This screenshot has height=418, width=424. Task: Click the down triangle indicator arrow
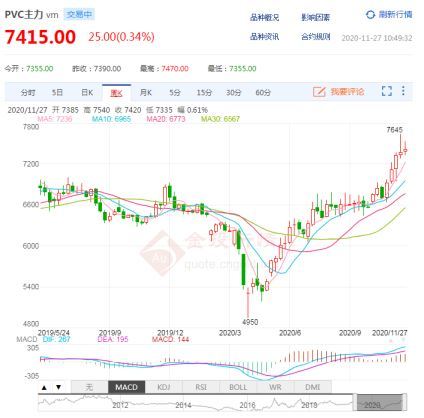click(58, 387)
